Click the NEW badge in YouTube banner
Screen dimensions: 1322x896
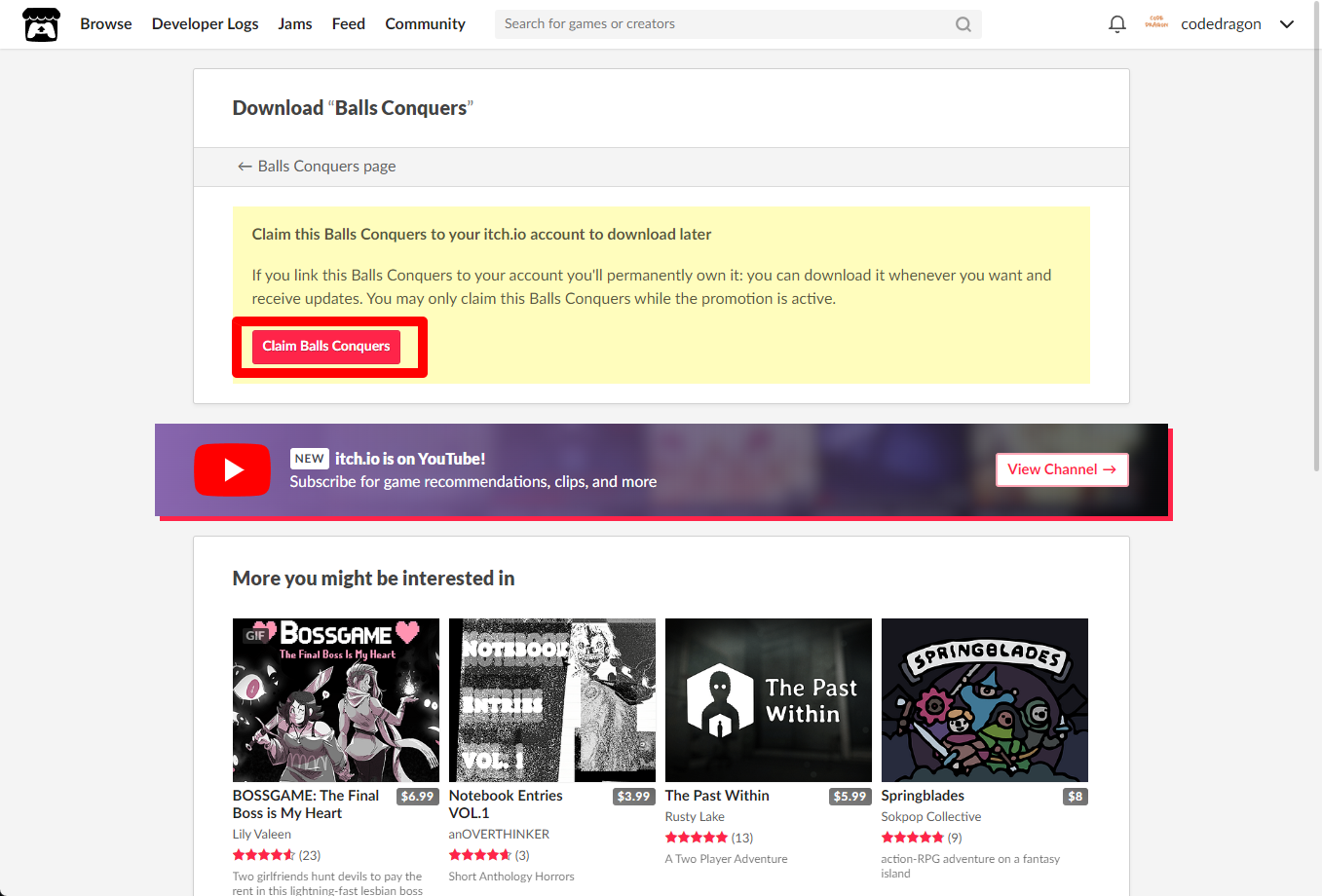309,459
